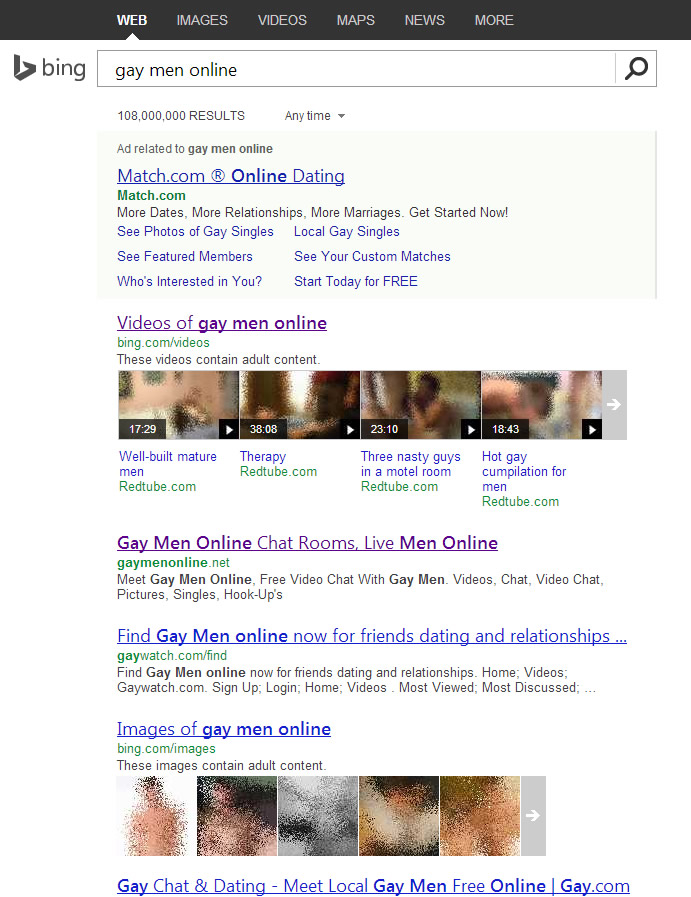Click next arrow on videos carousel

pos(614,404)
